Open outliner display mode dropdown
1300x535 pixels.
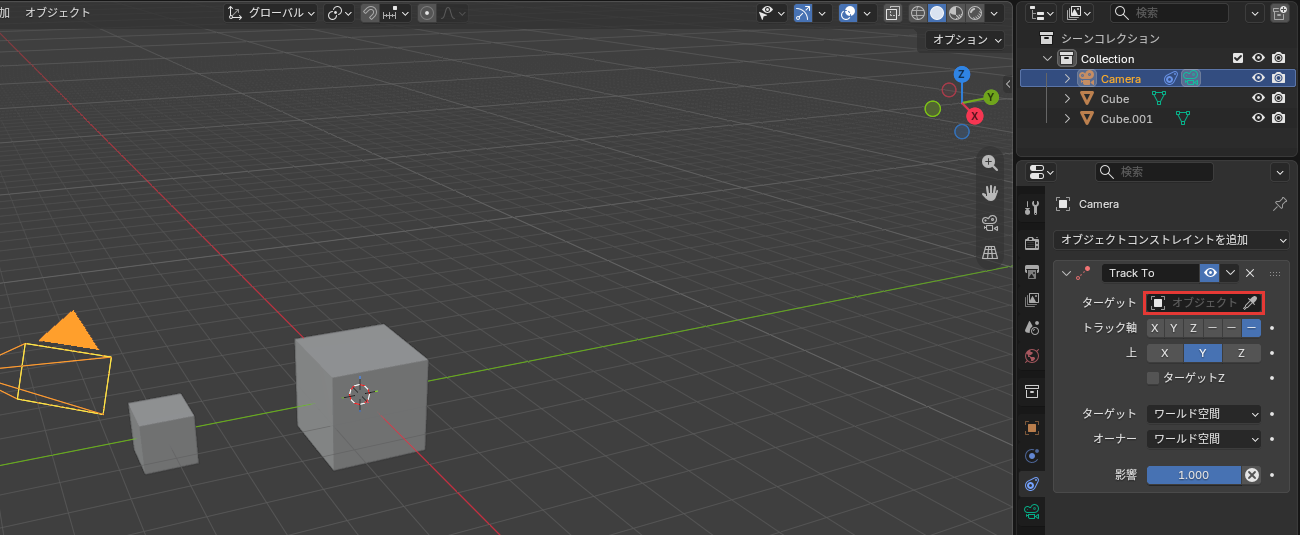pyautogui.click(x=1079, y=13)
